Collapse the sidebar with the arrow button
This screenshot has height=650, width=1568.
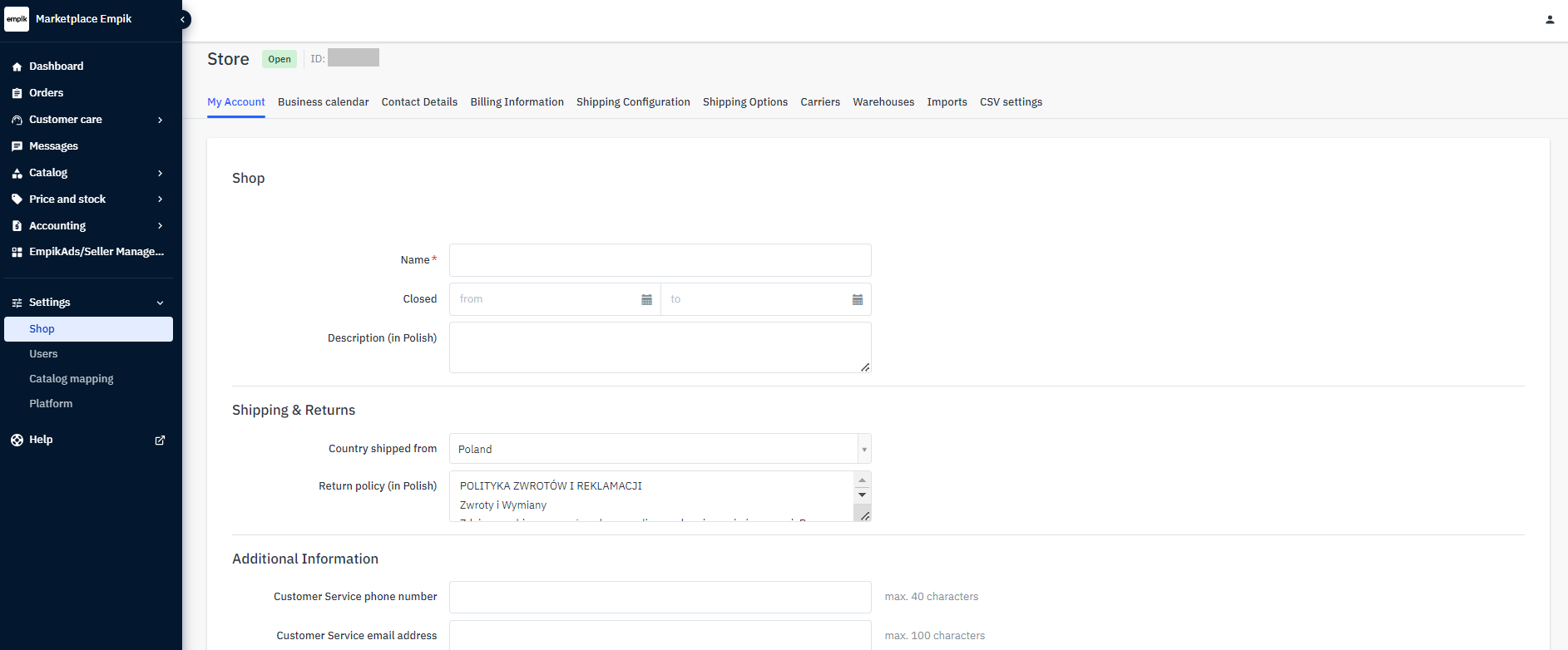point(183,19)
